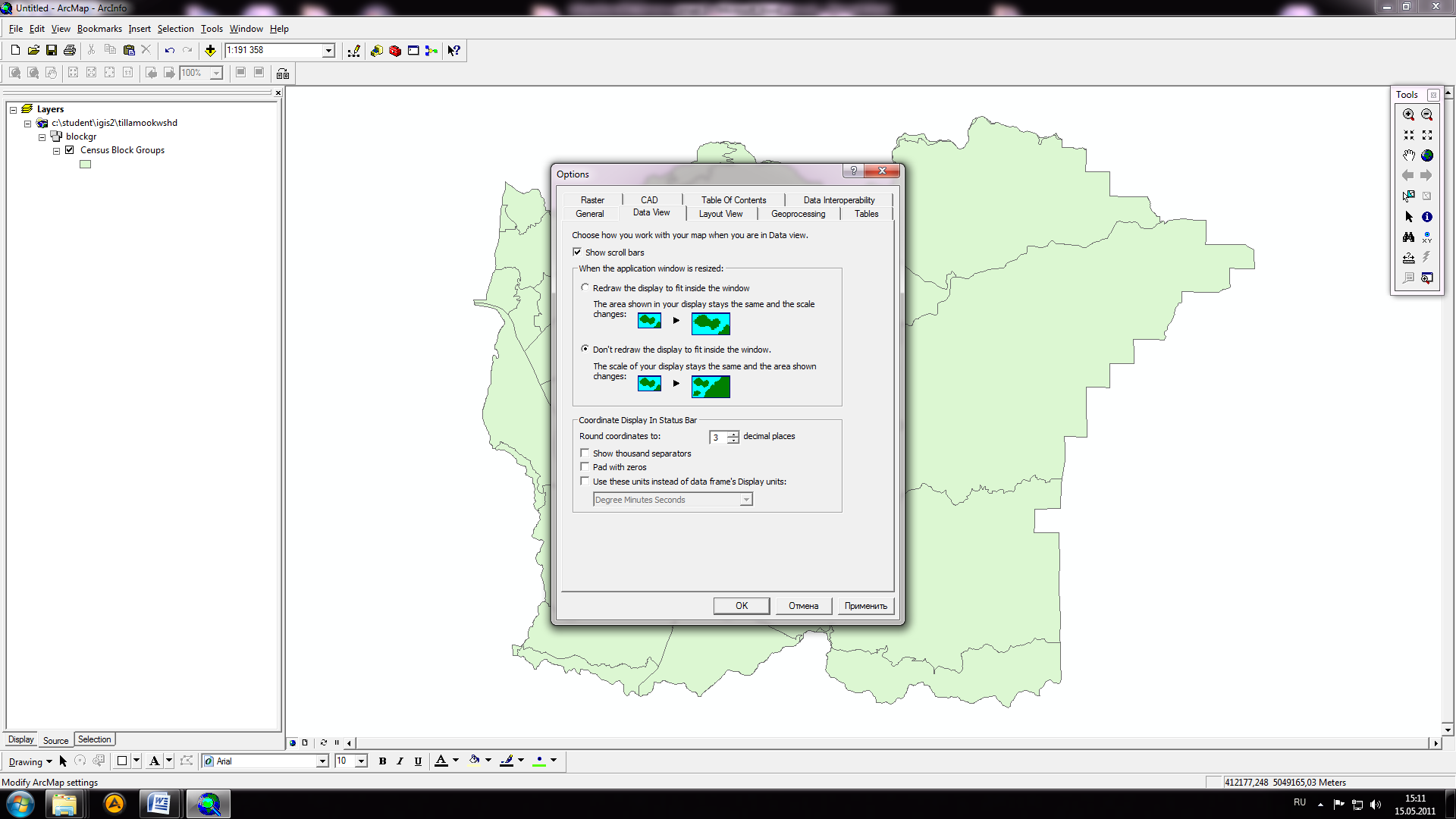Select Don't redraw the display radio

(x=585, y=349)
